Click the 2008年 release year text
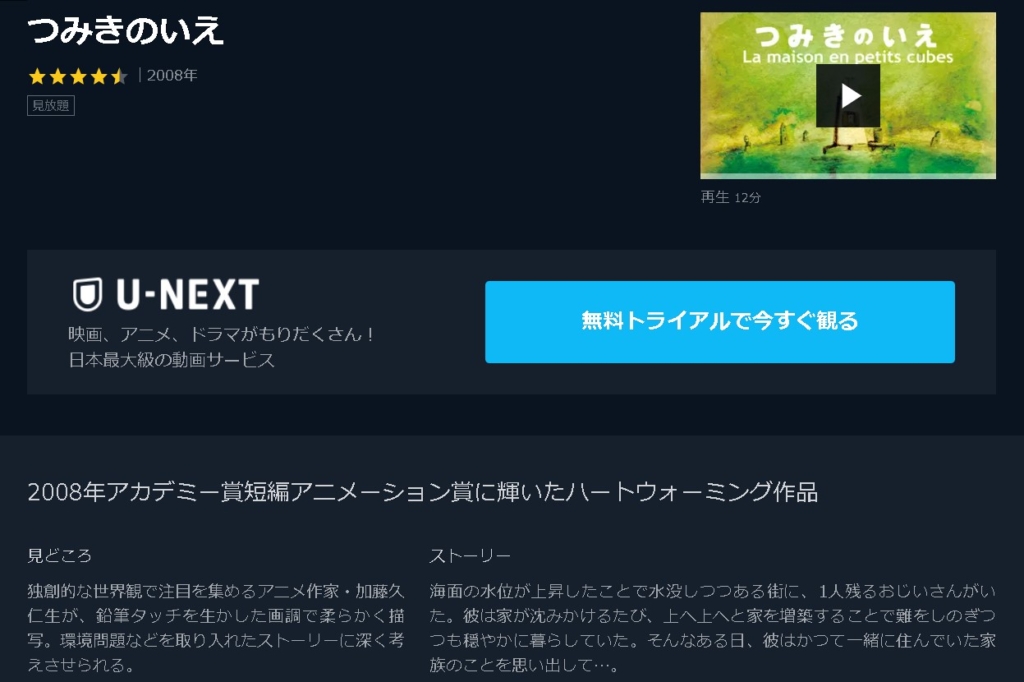 point(172,76)
